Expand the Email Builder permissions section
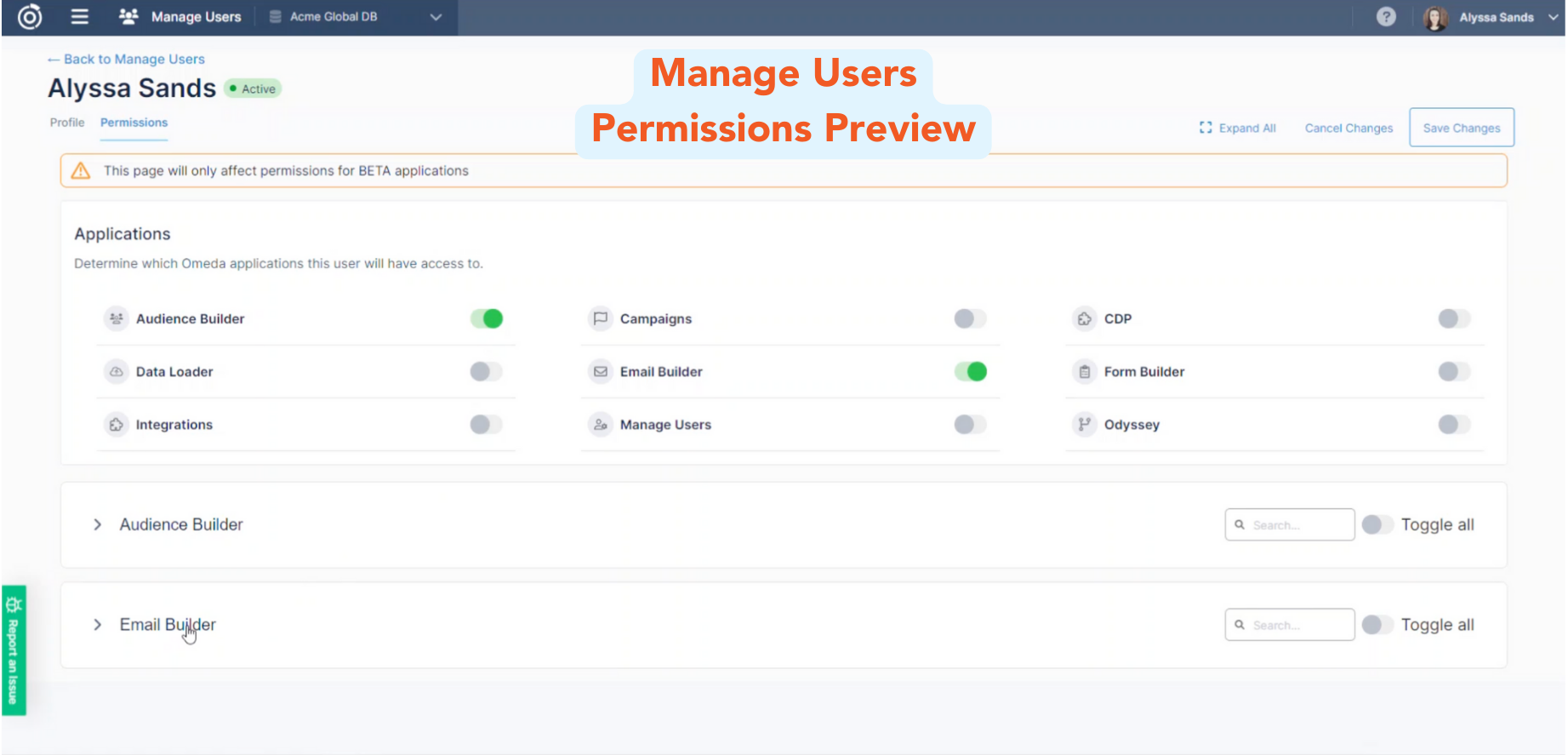Viewport: 1568px width, 755px height. tap(98, 625)
